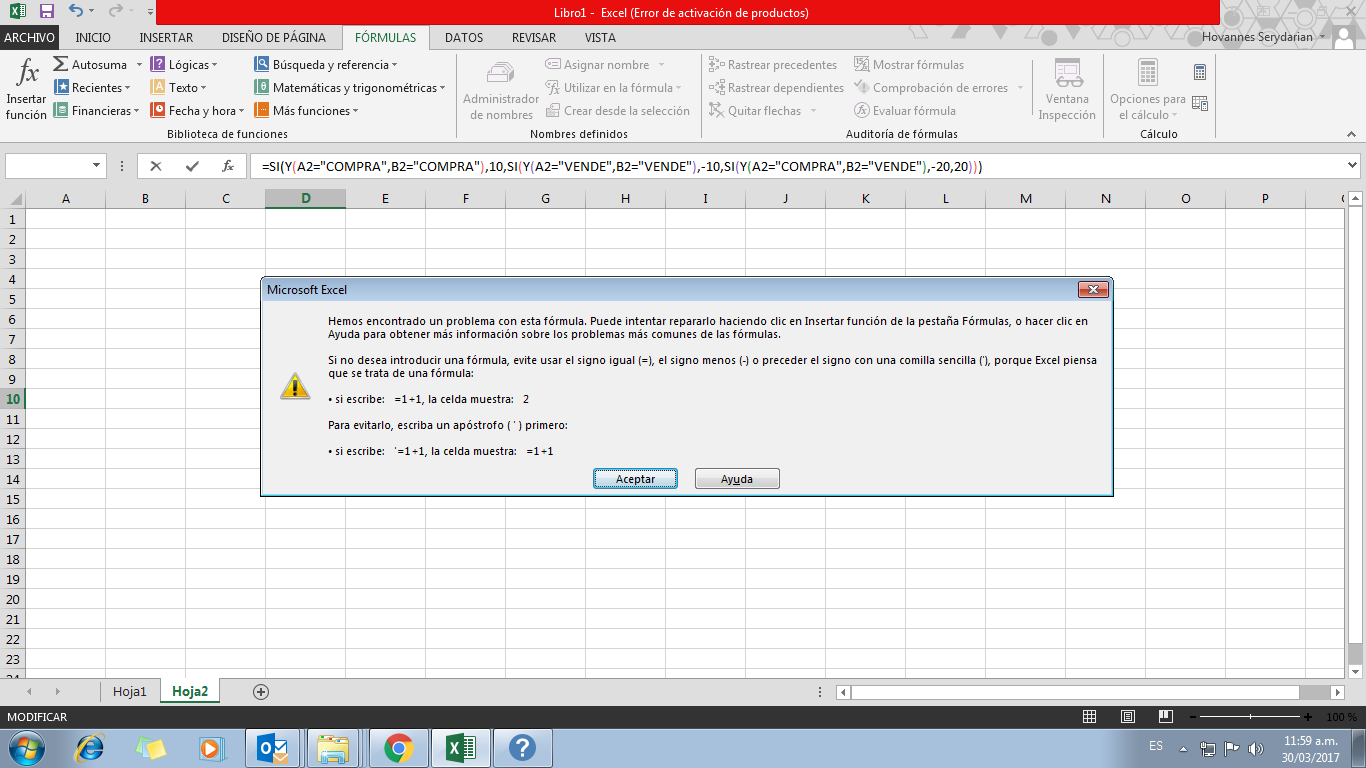Click Evaluar fórmula
The width and height of the screenshot is (1366, 768).
905,111
